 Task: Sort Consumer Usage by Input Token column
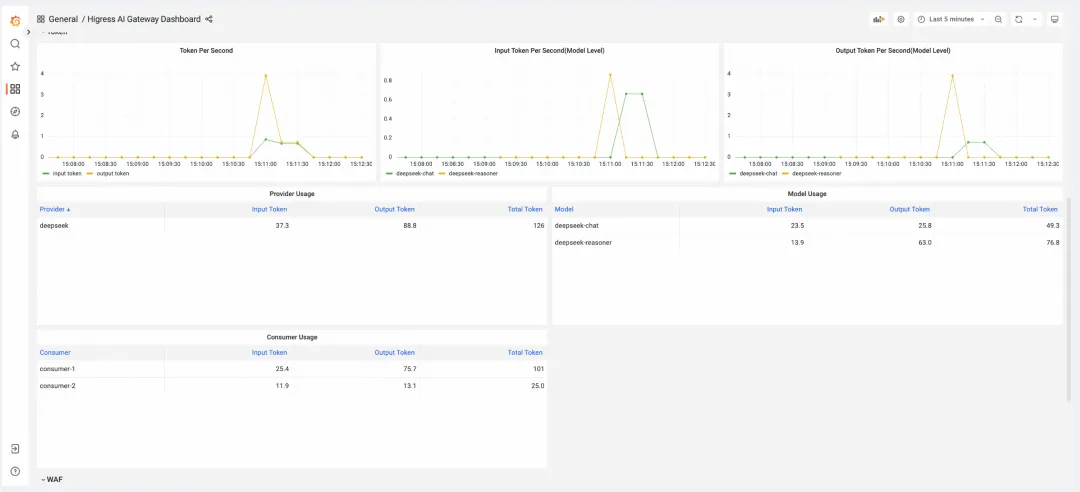coord(269,353)
